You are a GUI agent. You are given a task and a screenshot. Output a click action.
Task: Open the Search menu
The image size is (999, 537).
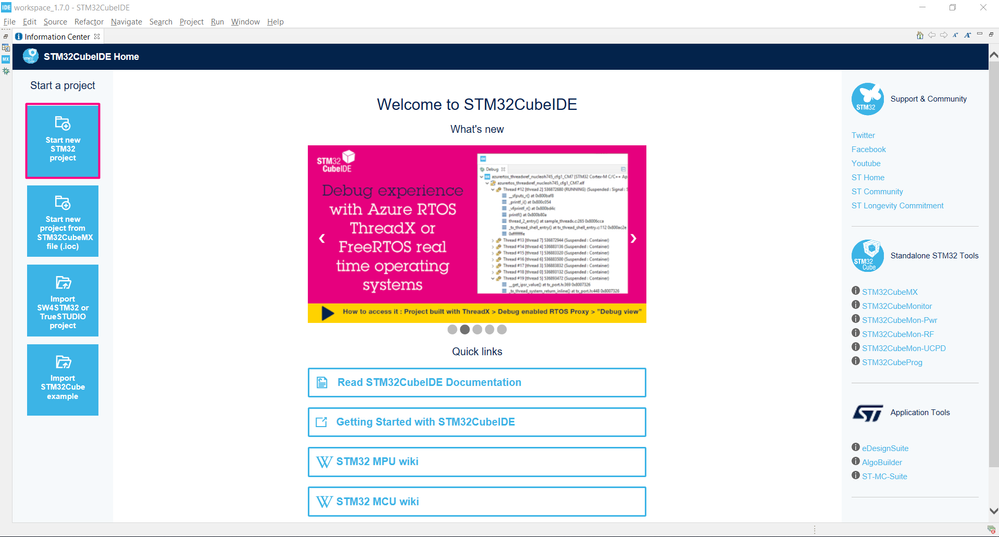click(161, 22)
